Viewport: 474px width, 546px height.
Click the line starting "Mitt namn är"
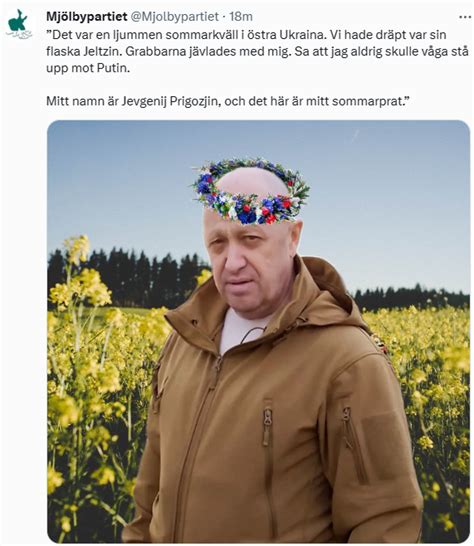tap(228, 101)
